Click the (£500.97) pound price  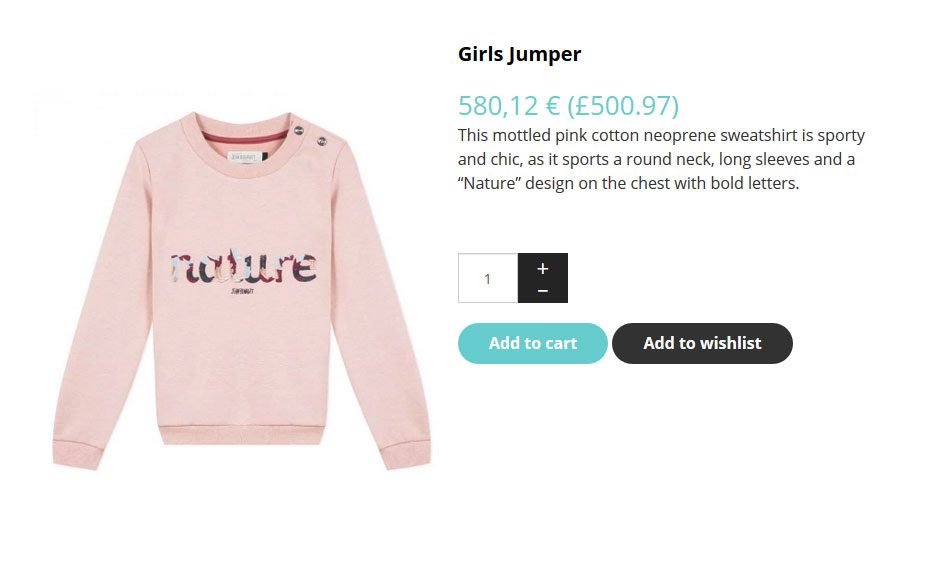click(x=623, y=106)
